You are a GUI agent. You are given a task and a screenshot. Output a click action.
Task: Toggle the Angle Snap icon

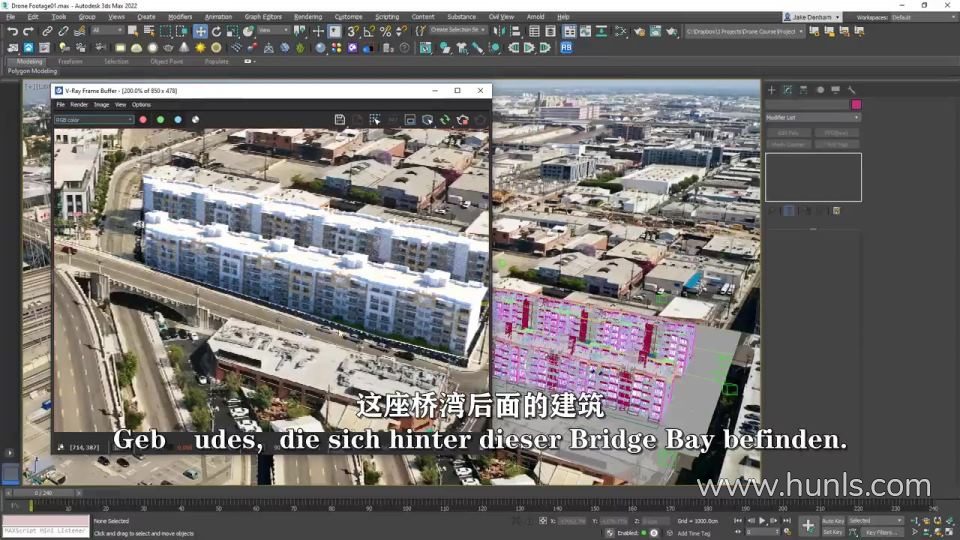coord(369,31)
